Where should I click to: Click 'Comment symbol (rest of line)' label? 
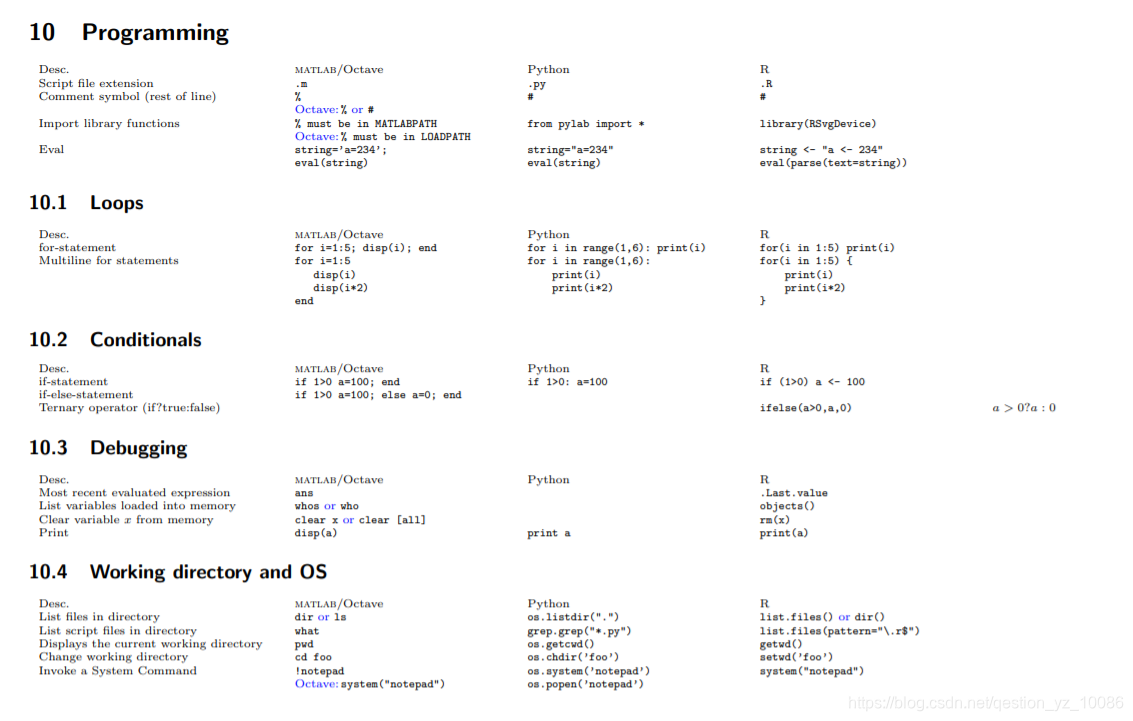pos(127,96)
